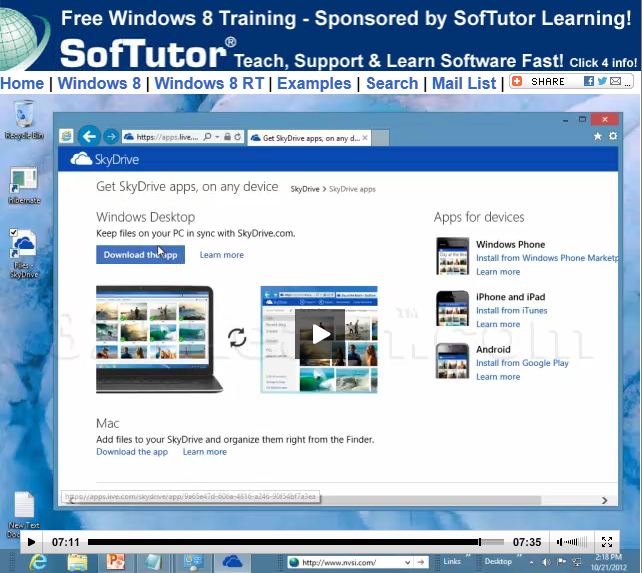
Task: Click the laptop photo gallery image
Action: click(159, 339)
